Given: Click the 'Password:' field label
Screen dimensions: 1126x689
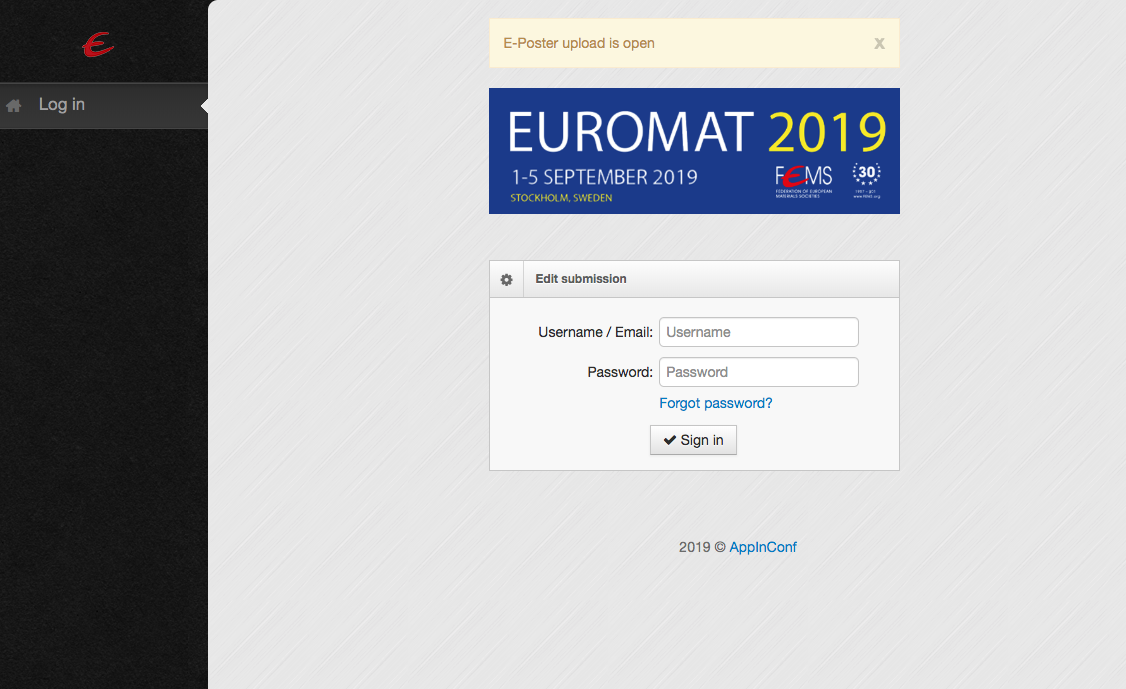Looking at the screenshot, I should pos(620,372).
